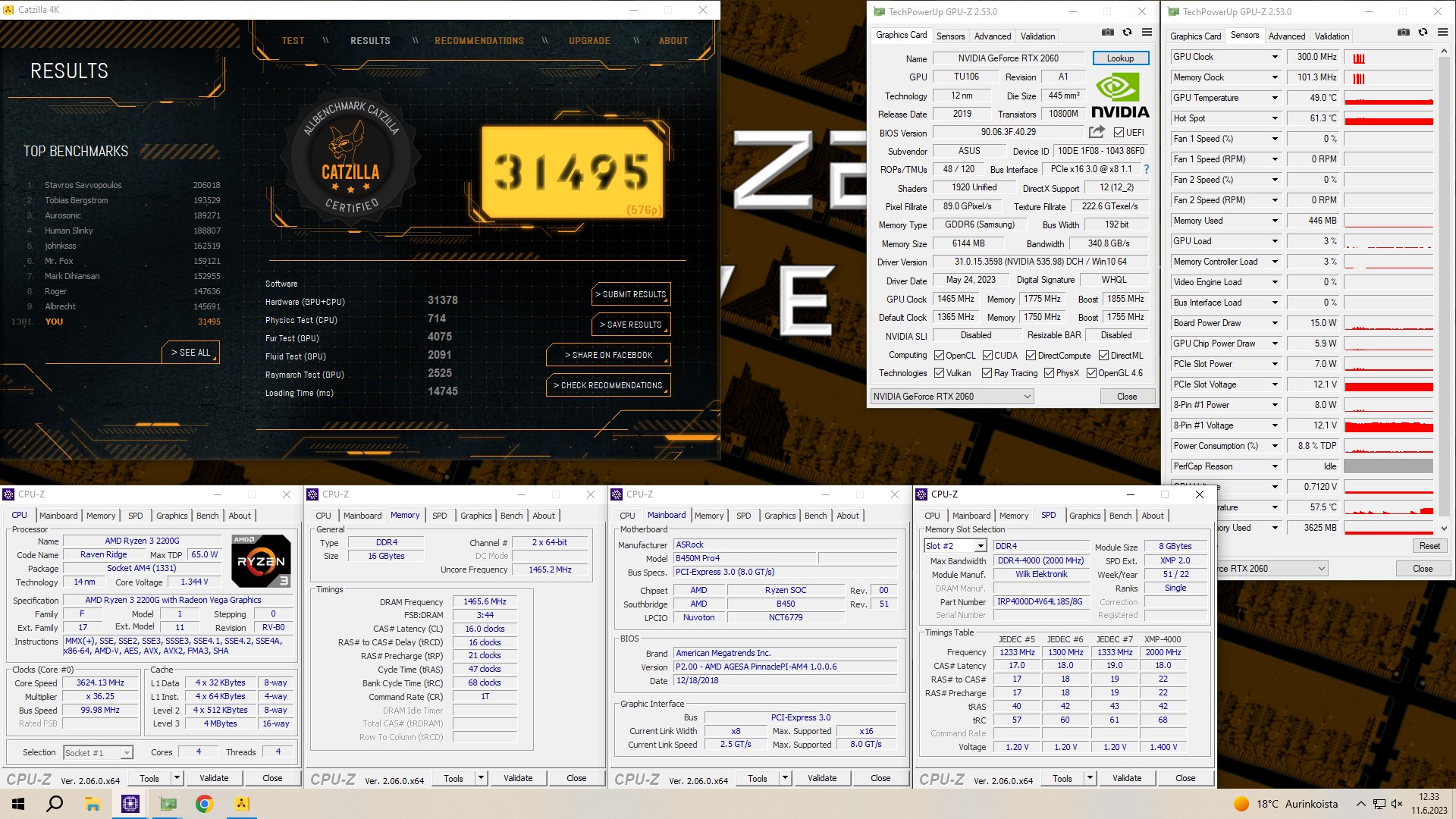Click the Bus Interface question mark

pyautogui.click(x=1147, y=169)
